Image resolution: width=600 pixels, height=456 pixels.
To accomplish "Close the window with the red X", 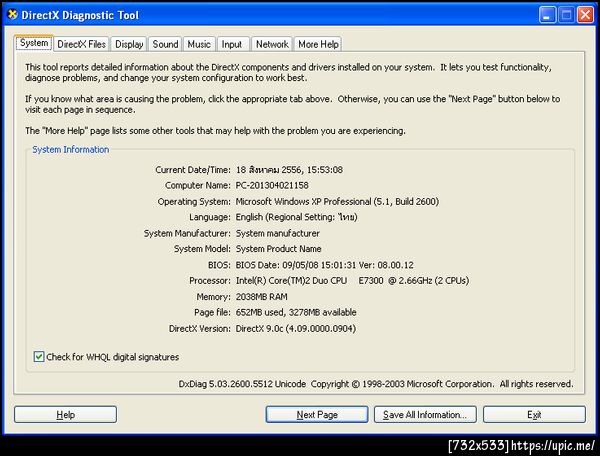I will 585,15.
